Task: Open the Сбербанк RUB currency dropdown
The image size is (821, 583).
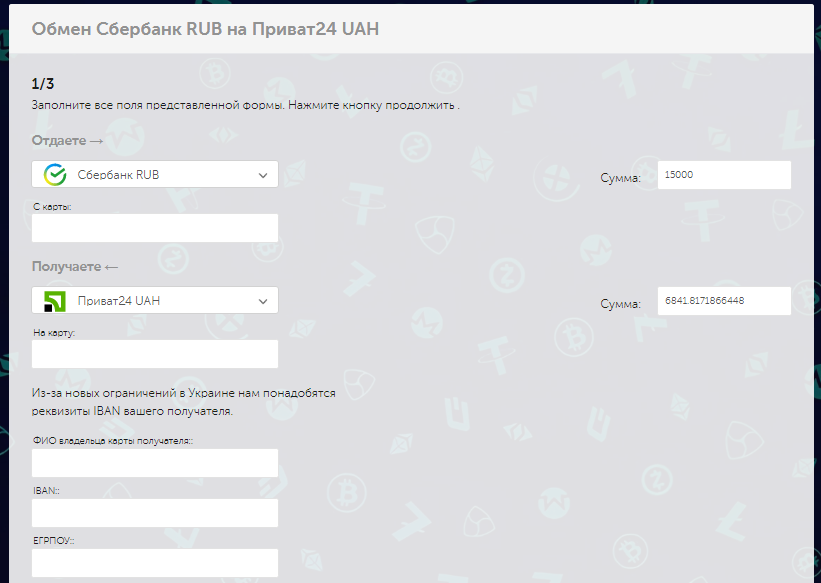Action: point(155,174)
